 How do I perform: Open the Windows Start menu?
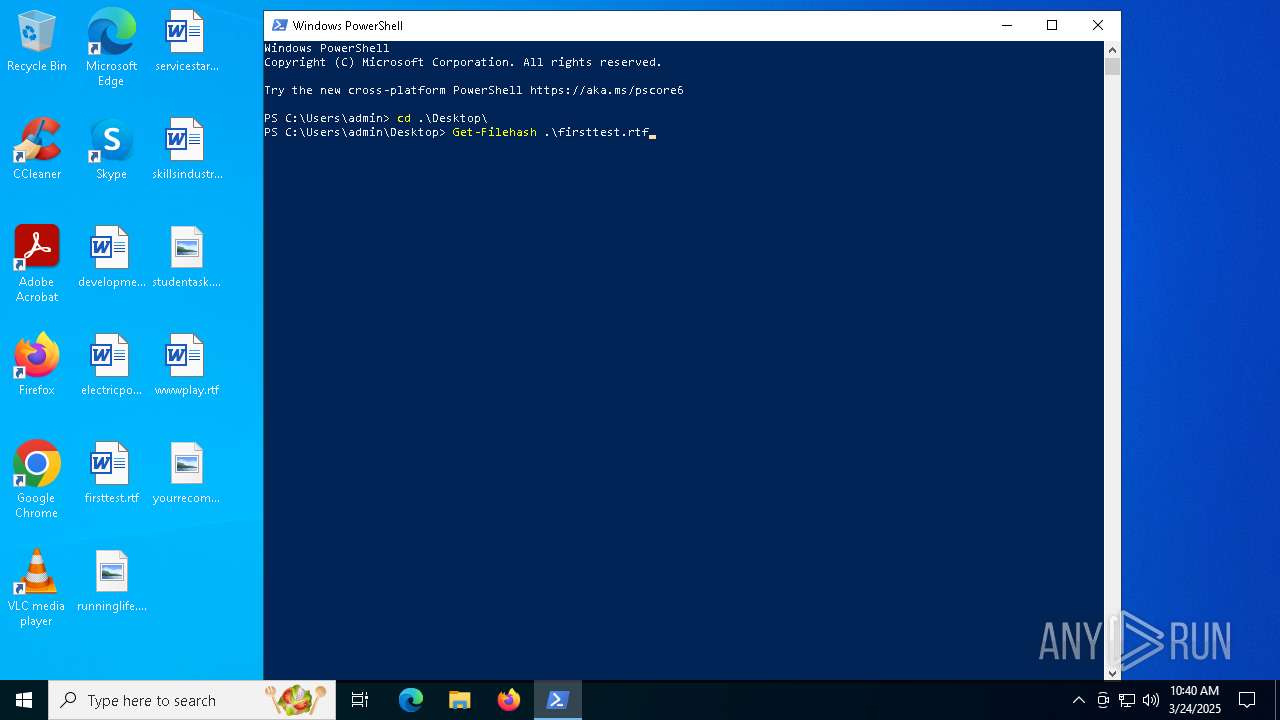24,700
